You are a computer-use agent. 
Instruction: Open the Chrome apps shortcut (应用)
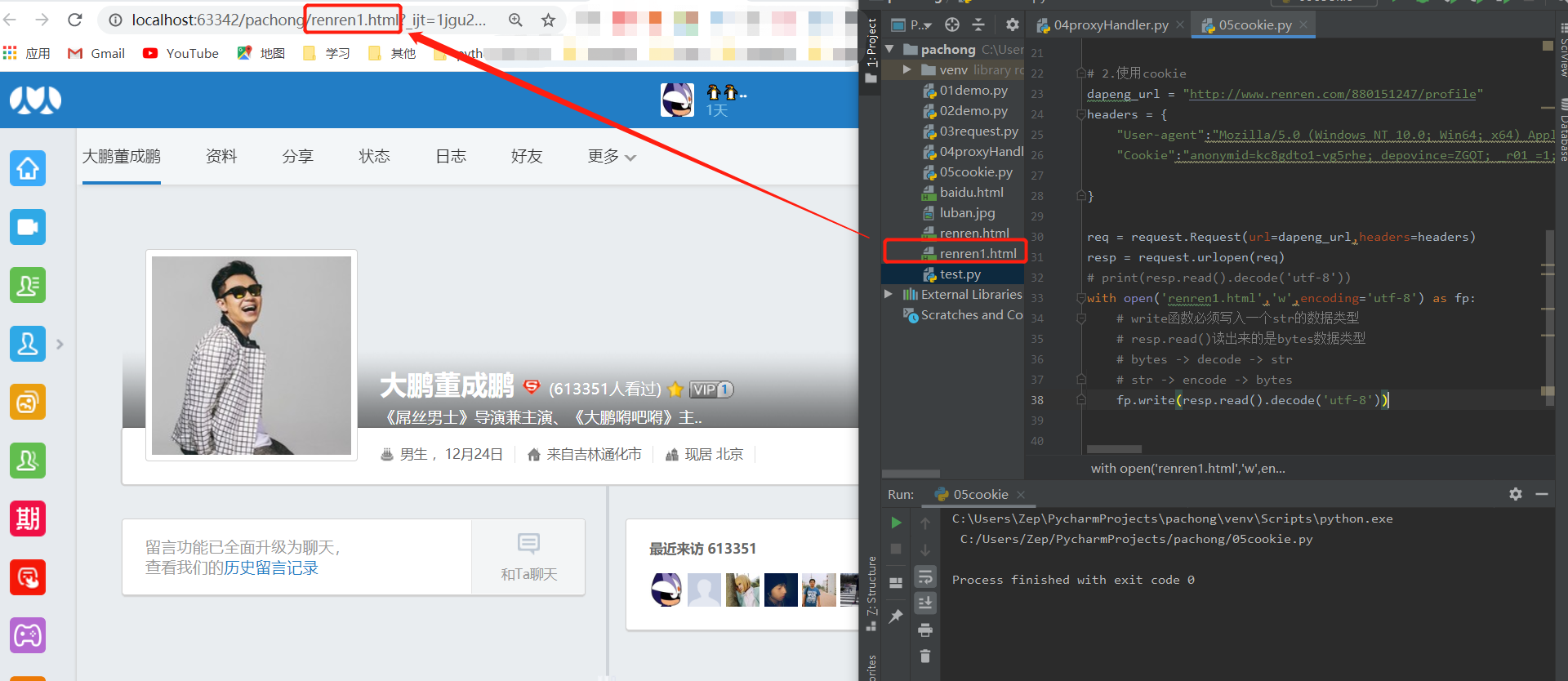tap(27, 53)
